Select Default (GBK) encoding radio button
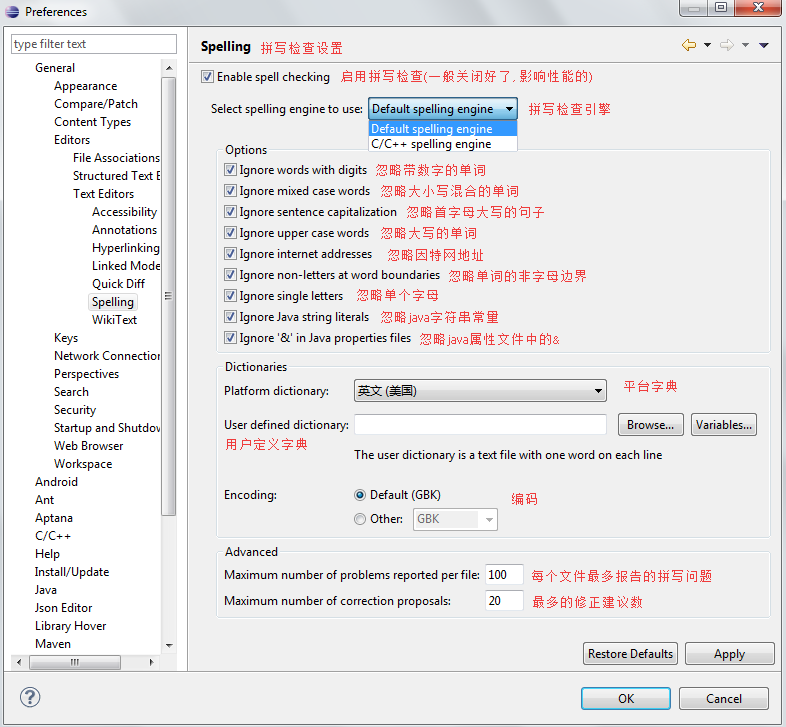 pos(360,495)
